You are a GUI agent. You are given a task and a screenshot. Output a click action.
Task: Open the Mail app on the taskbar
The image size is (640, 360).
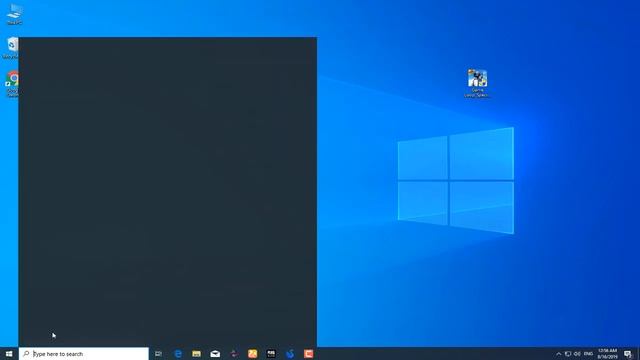215,353
